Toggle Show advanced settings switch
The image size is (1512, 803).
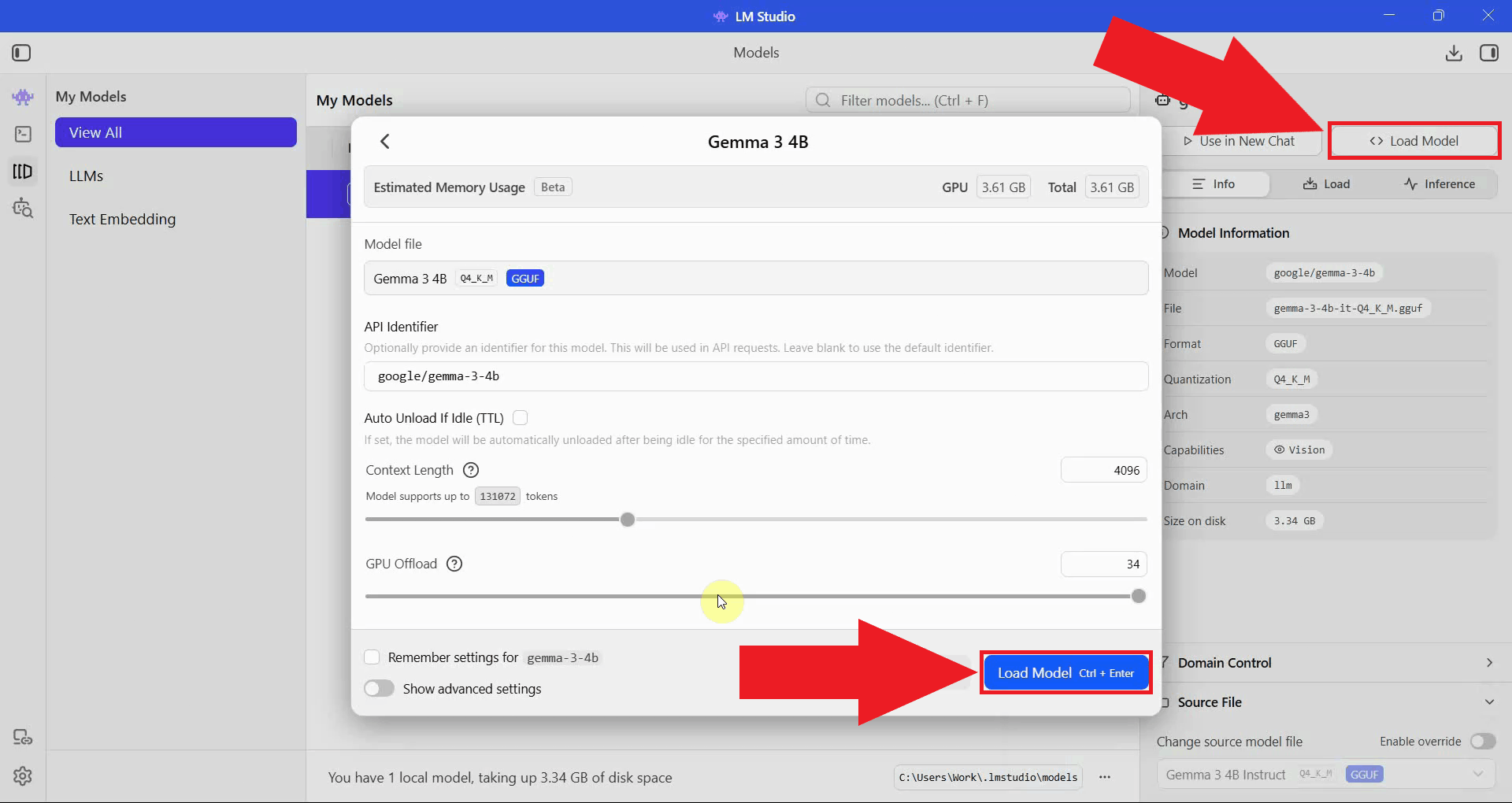point(380,689)
